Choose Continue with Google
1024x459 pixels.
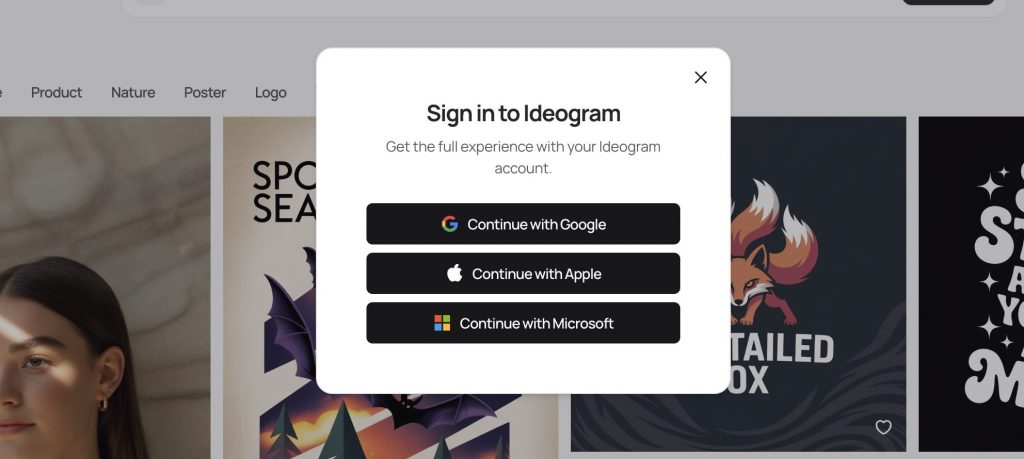(x=523, y=224)
